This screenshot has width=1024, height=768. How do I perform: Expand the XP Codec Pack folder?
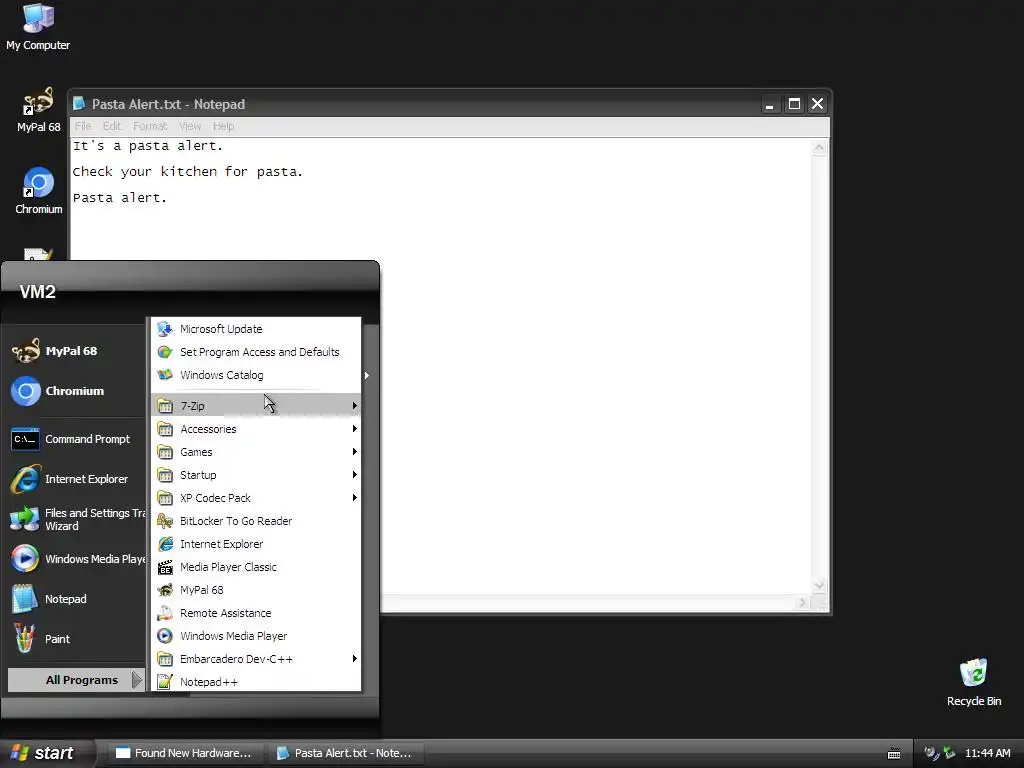pyautogui.click(x=256, y=498)
